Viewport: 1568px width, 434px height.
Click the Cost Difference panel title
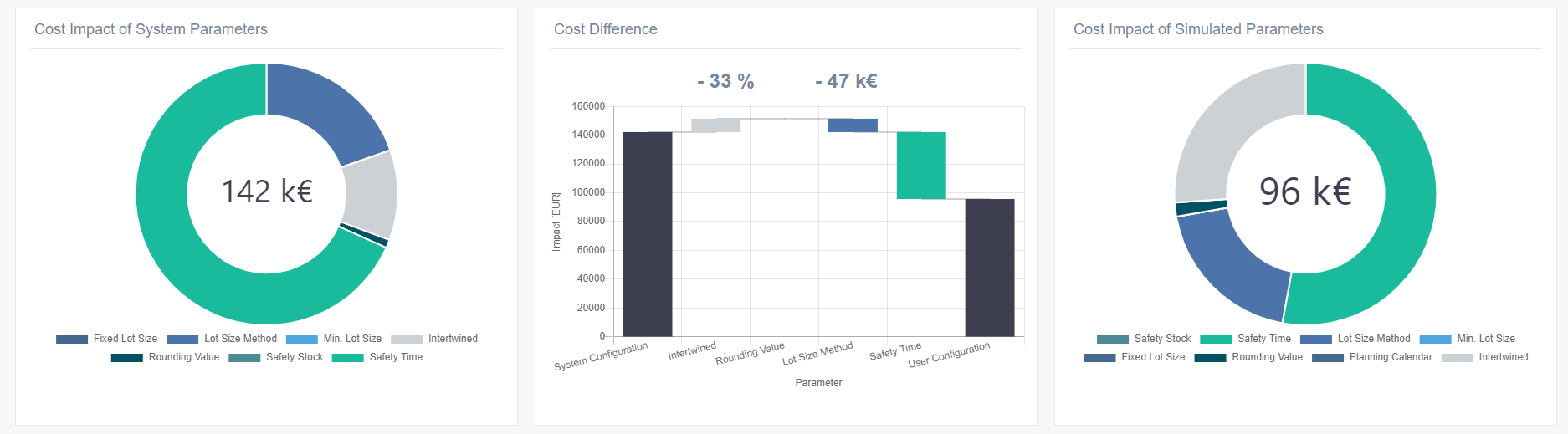coord(606,29)
